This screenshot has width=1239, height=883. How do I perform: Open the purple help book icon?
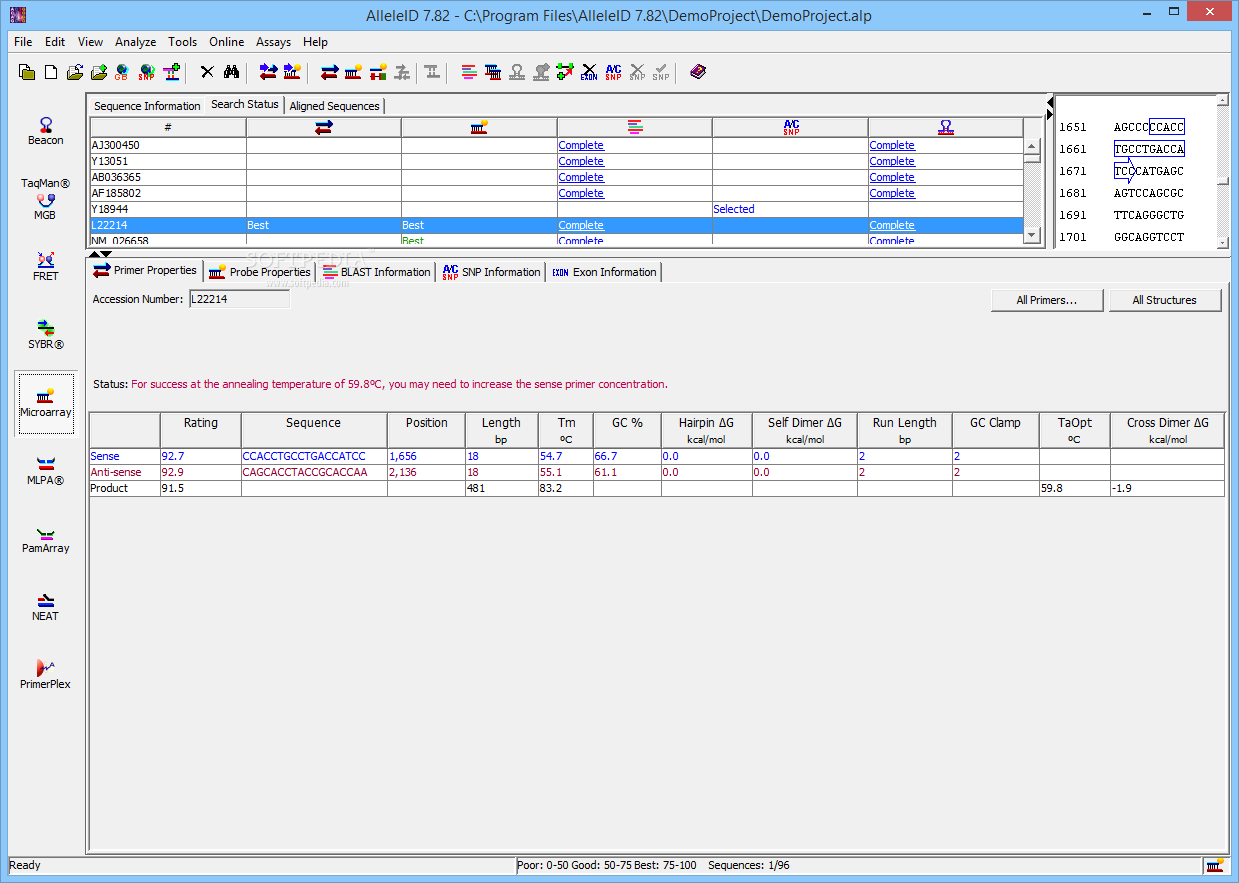pos(698,72)
